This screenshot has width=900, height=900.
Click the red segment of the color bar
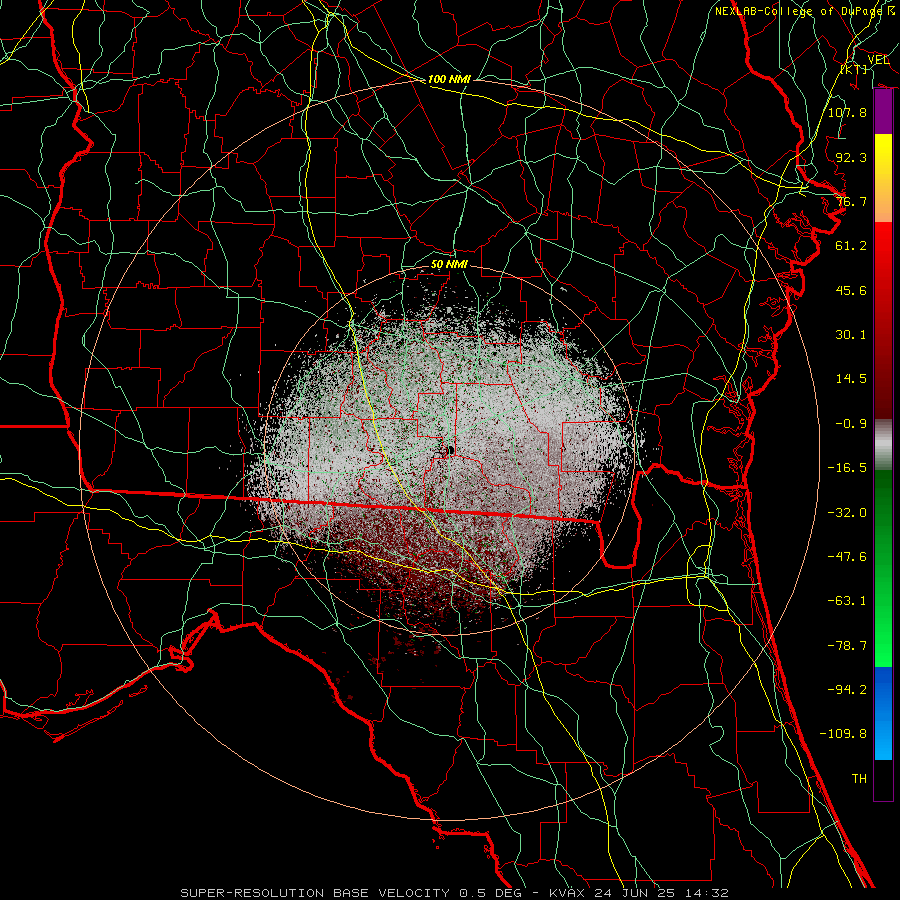(x=883, y=320)
